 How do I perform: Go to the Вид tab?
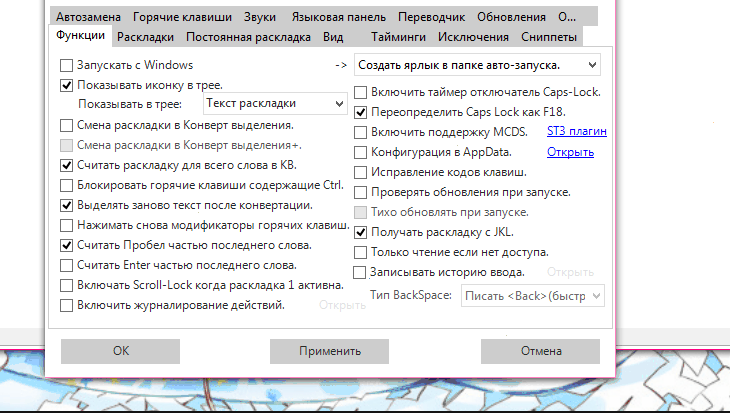pyautogui.click(x=333, y=37)
